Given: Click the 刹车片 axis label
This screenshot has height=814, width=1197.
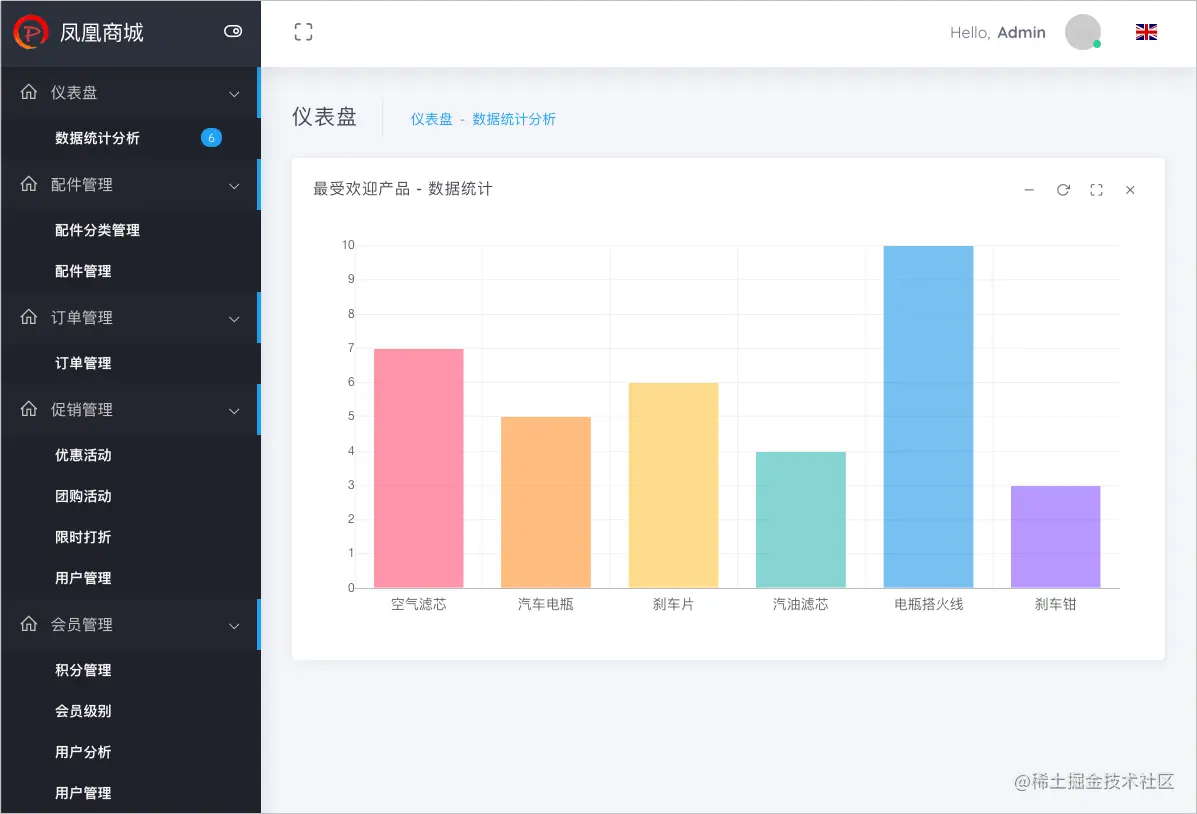Looking at the screenshot, I should coord(673,604).
